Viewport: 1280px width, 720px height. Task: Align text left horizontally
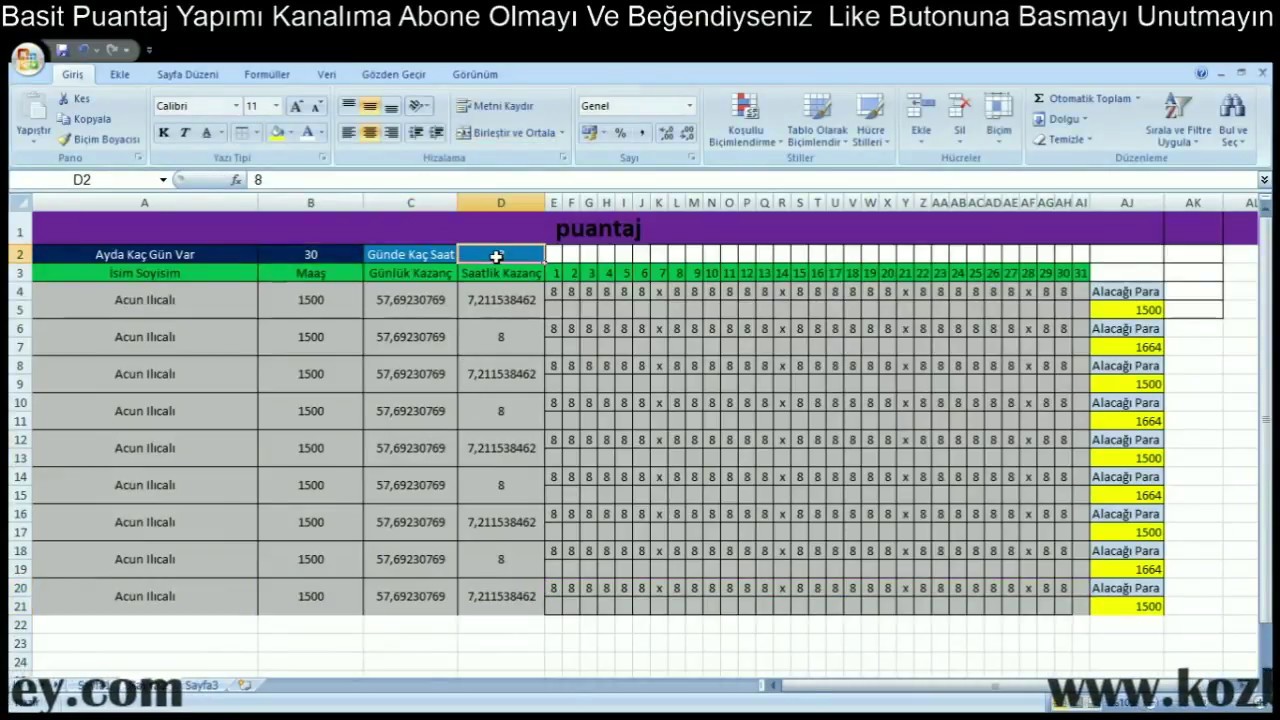point(348,132)
